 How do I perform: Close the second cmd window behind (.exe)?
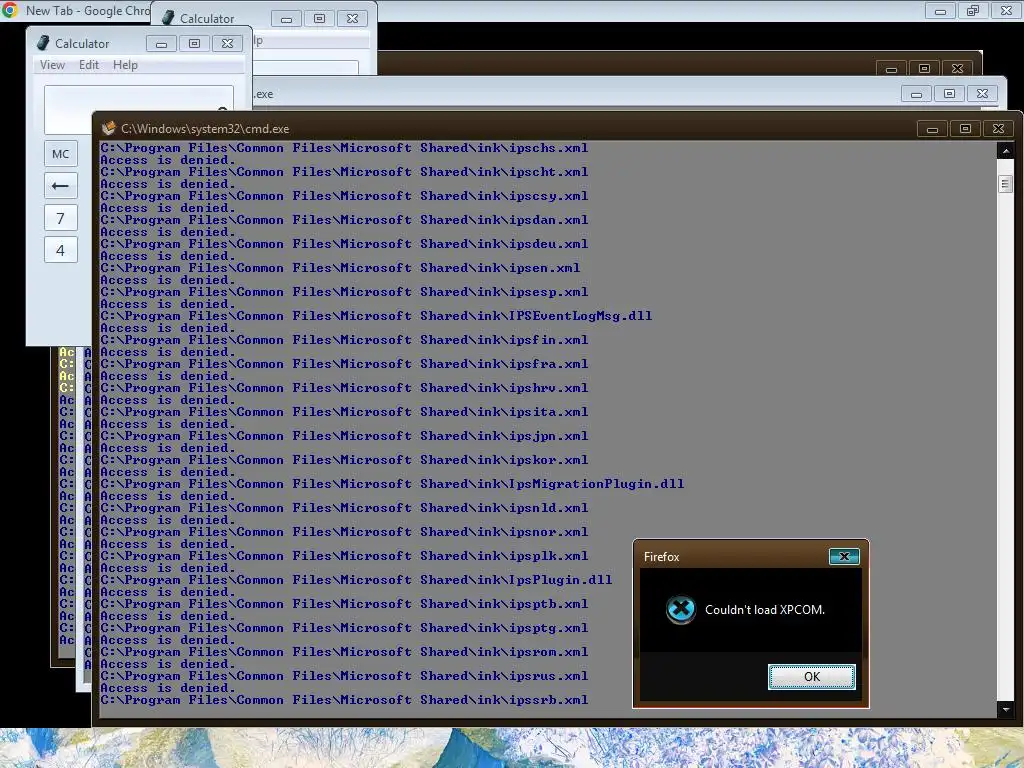[982, 94]
